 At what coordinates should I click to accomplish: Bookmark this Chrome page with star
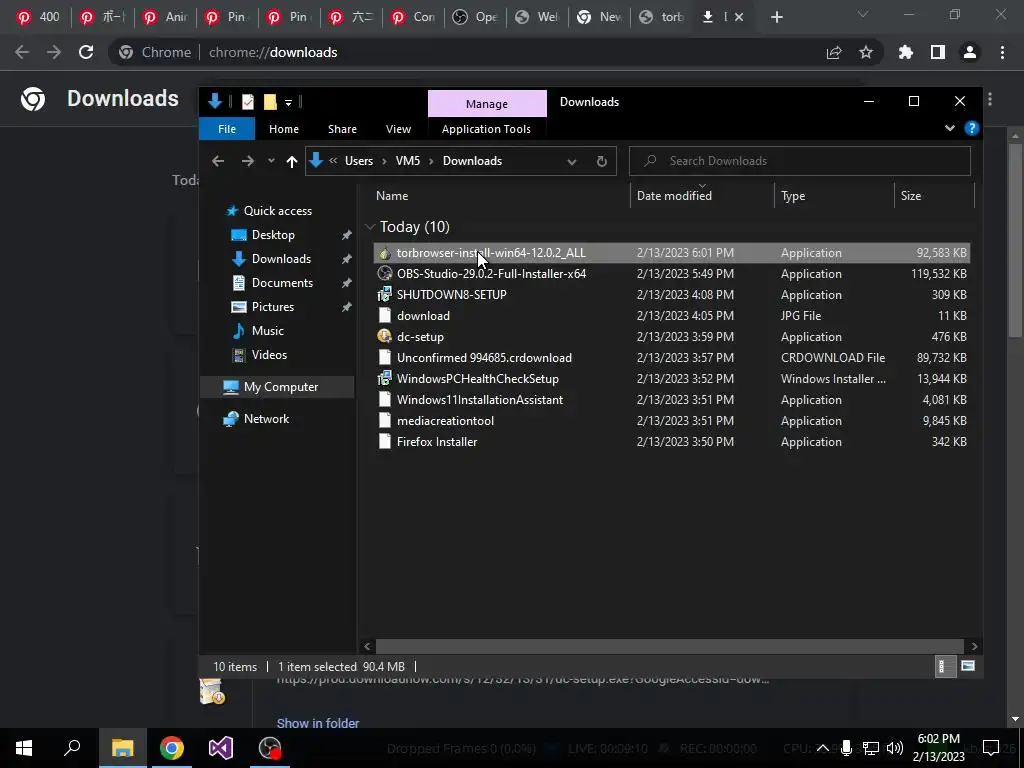(865, 52)
